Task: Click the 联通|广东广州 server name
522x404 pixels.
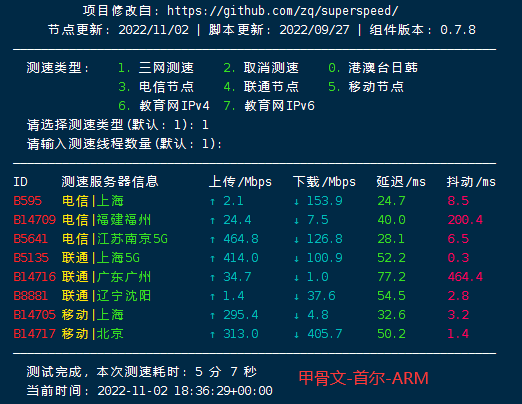Action: coord(106,277)
